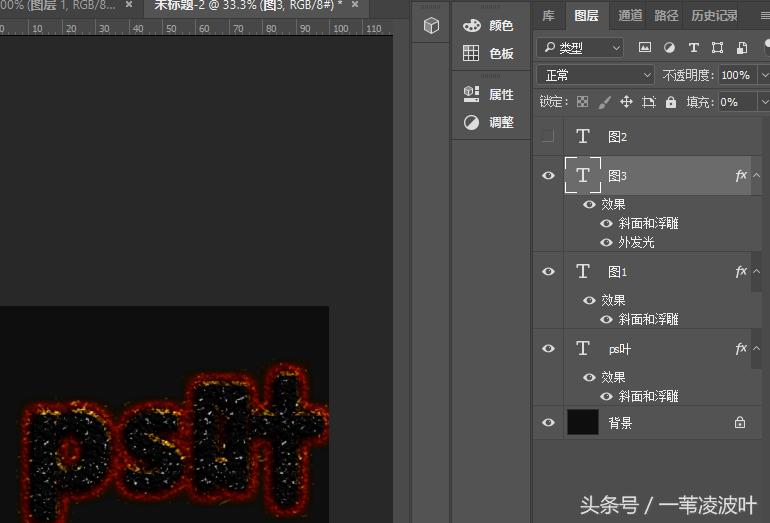Image resolution: width=770 pixels, height=523 pixels.
Task: Hide the 图1 layer
Action: click(x=548, y=271)
